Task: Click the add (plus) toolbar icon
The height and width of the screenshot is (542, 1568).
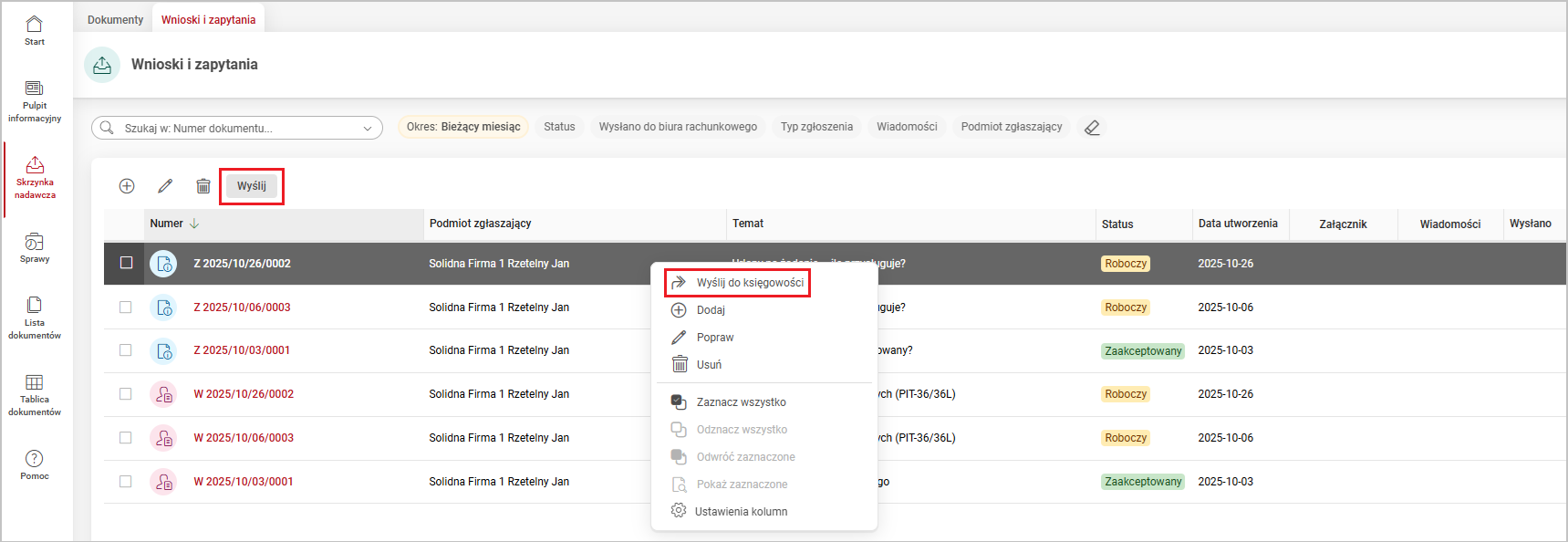Action: pos(127,186)
